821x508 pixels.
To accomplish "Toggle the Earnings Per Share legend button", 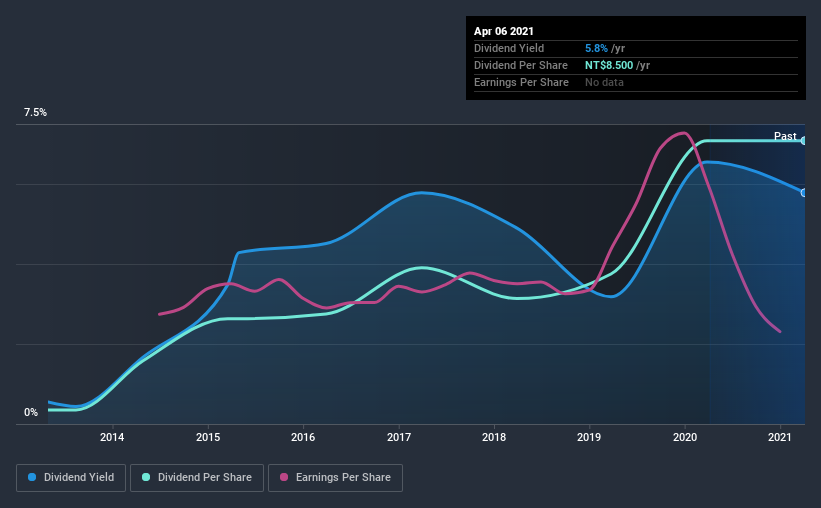I will click(x=335, y=478).
